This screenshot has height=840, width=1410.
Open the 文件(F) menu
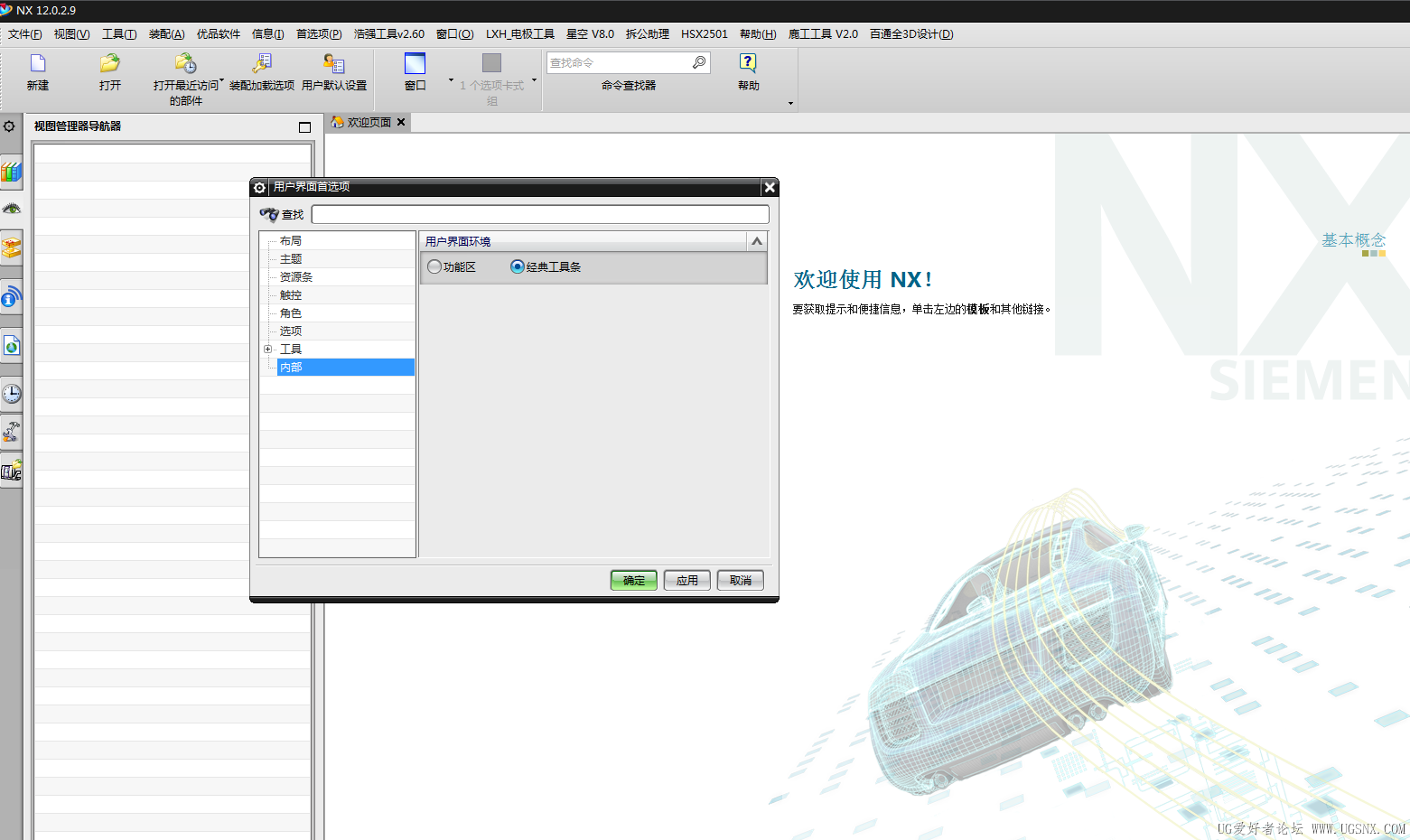[25, 34]
